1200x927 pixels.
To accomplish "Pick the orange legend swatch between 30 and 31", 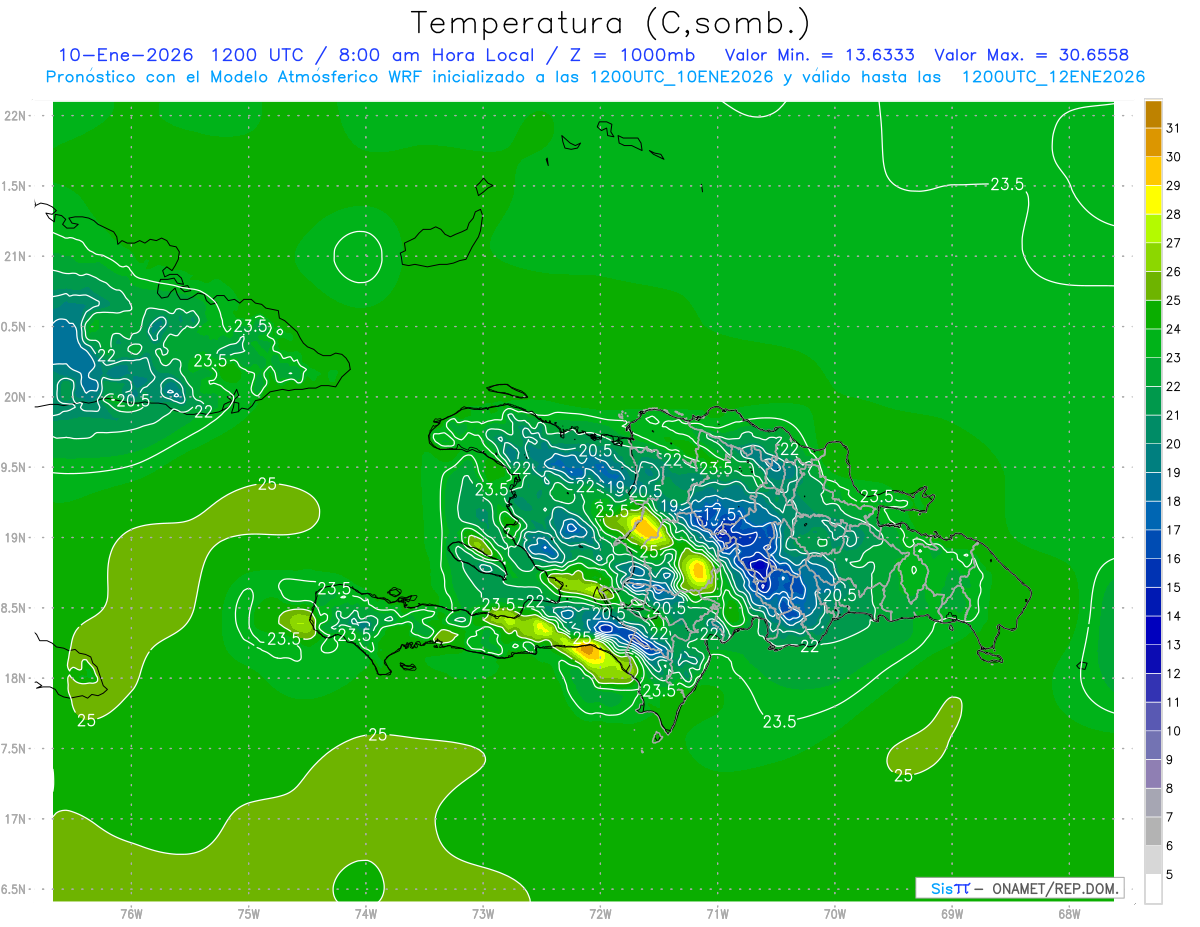I will pos(1153,143).
